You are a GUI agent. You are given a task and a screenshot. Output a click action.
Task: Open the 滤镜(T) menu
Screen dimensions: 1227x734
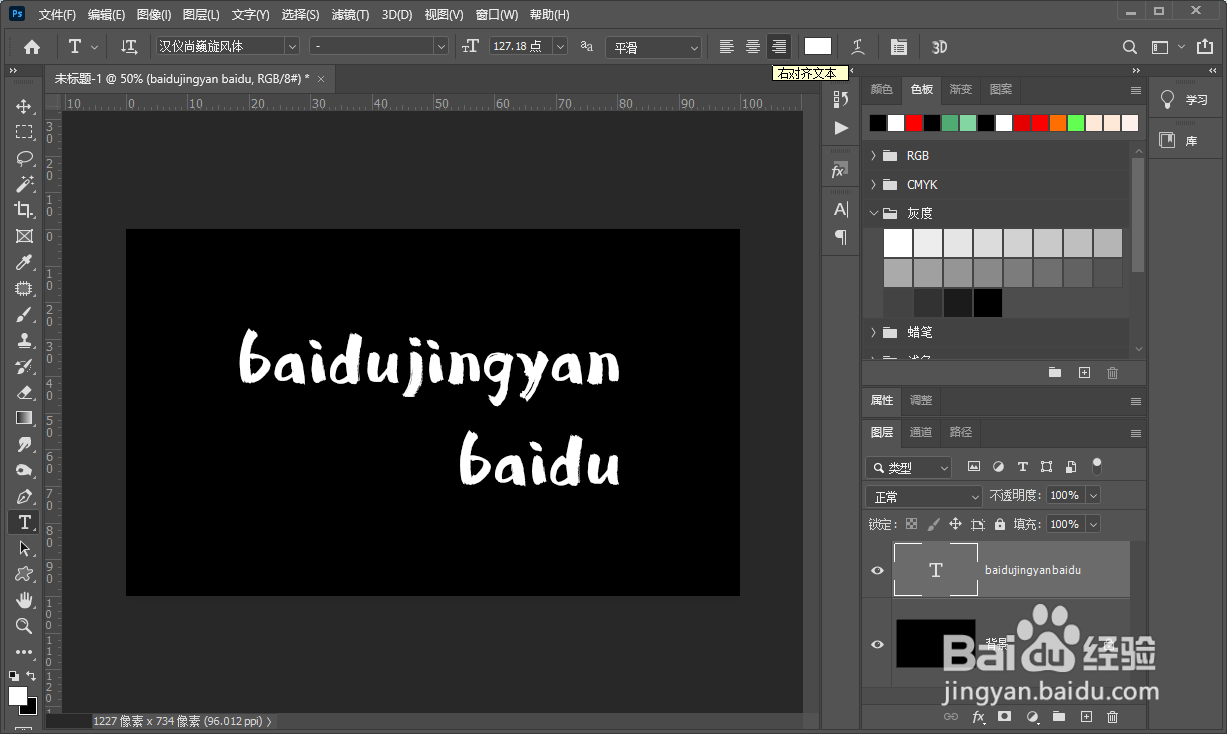click(x=350, y=15)
